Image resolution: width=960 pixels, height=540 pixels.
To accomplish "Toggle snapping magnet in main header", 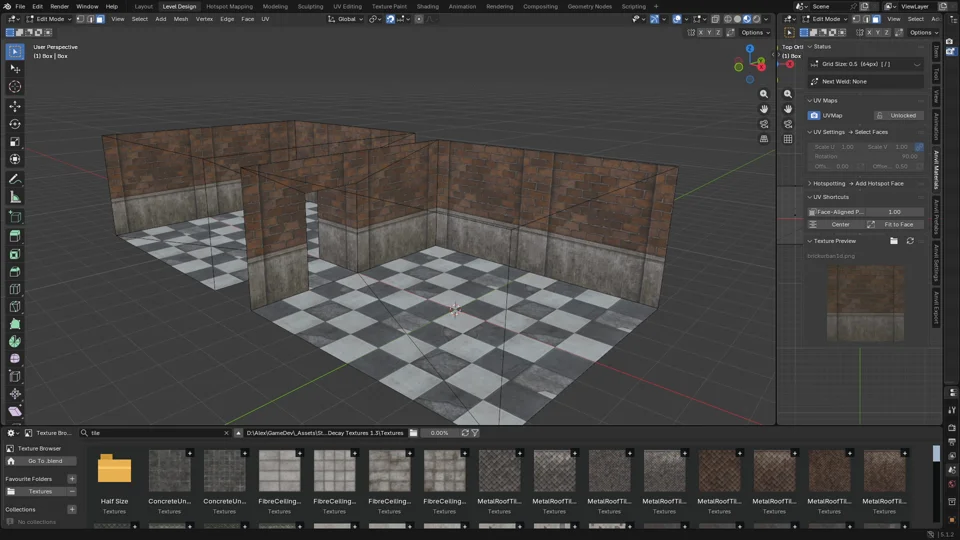I will click(390, 19).
